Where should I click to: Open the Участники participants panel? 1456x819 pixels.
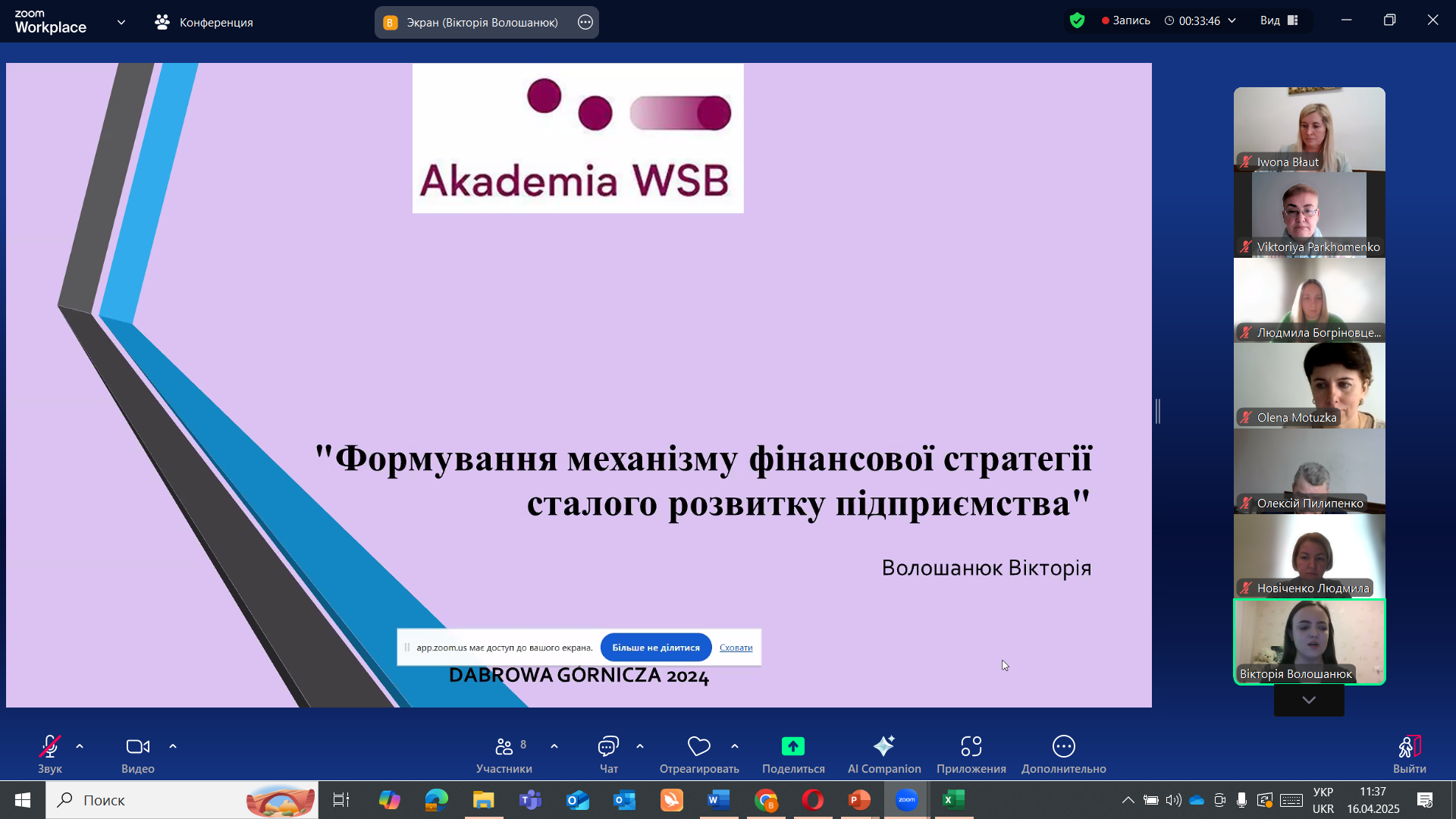[x=504, y=747]
